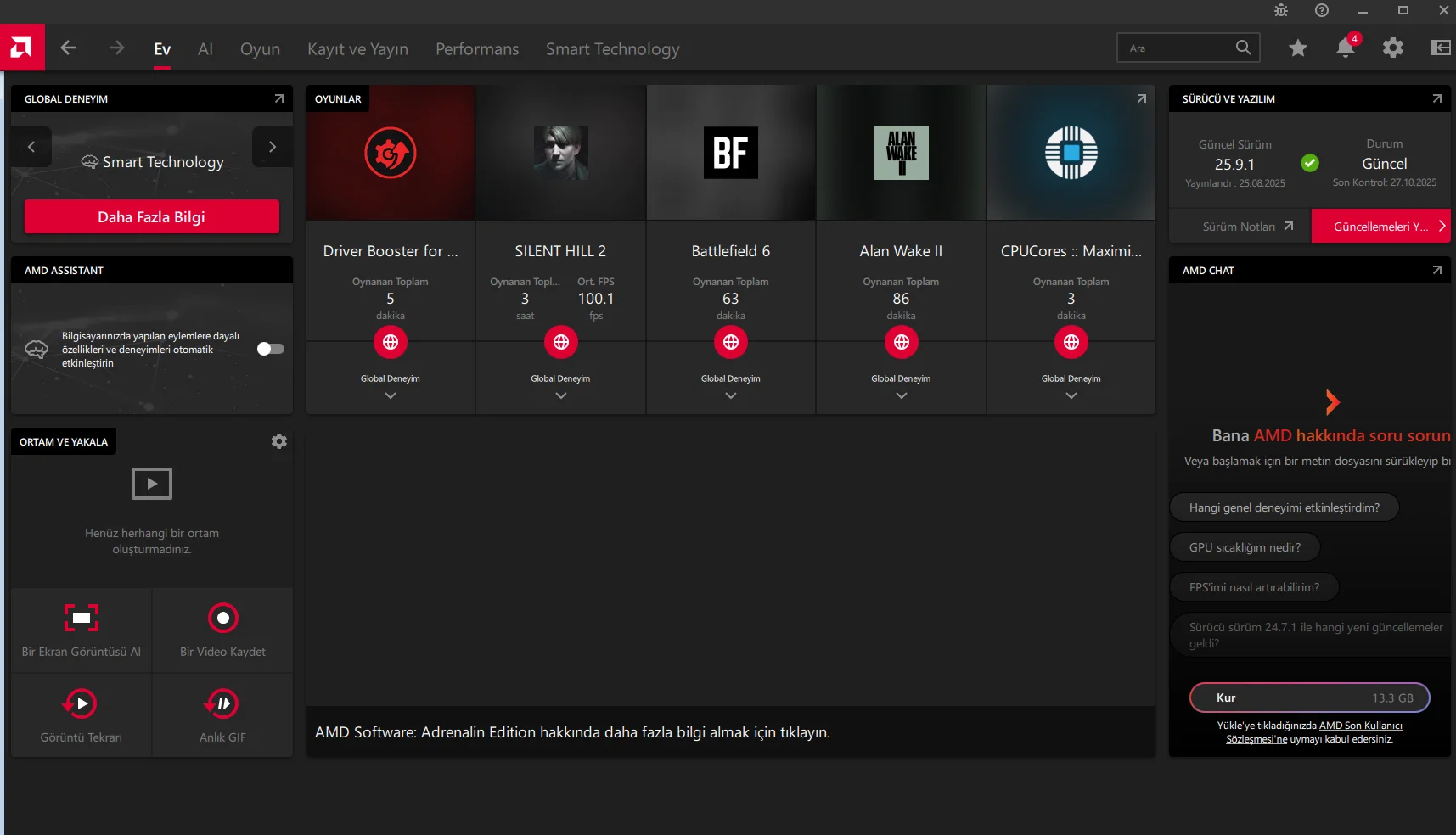The image size is (1456, 835).
Task: Go back with the left arrow icon
Action: (x=69, y=48)
